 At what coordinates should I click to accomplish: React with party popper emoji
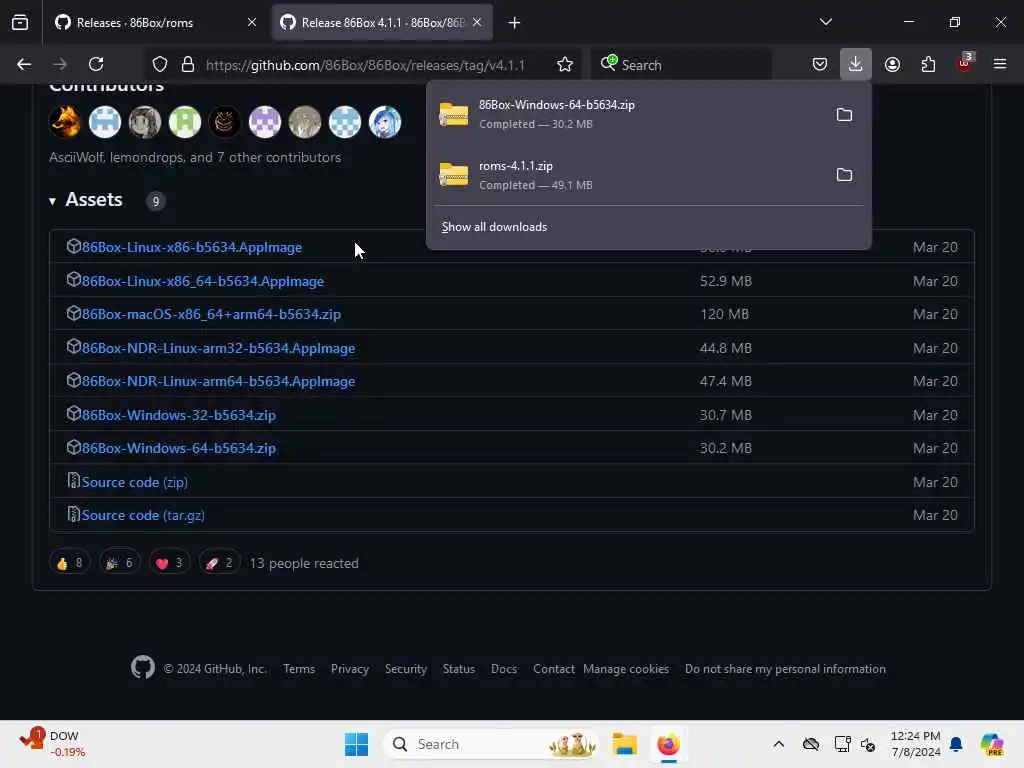tap(120, 563)
